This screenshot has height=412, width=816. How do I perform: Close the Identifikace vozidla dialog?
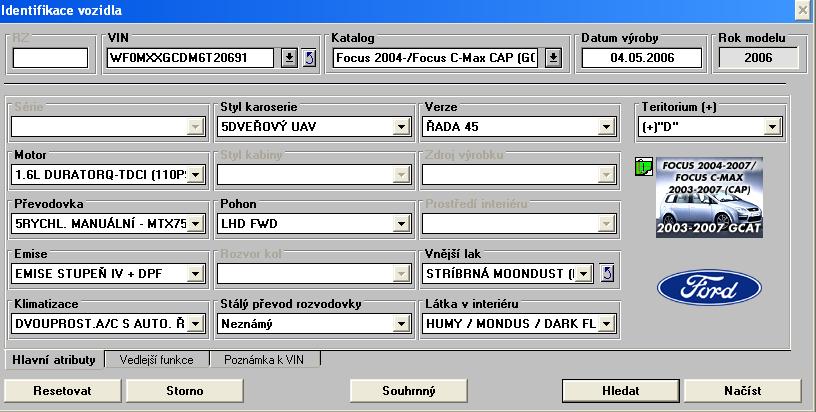click(x=802, y=9)
